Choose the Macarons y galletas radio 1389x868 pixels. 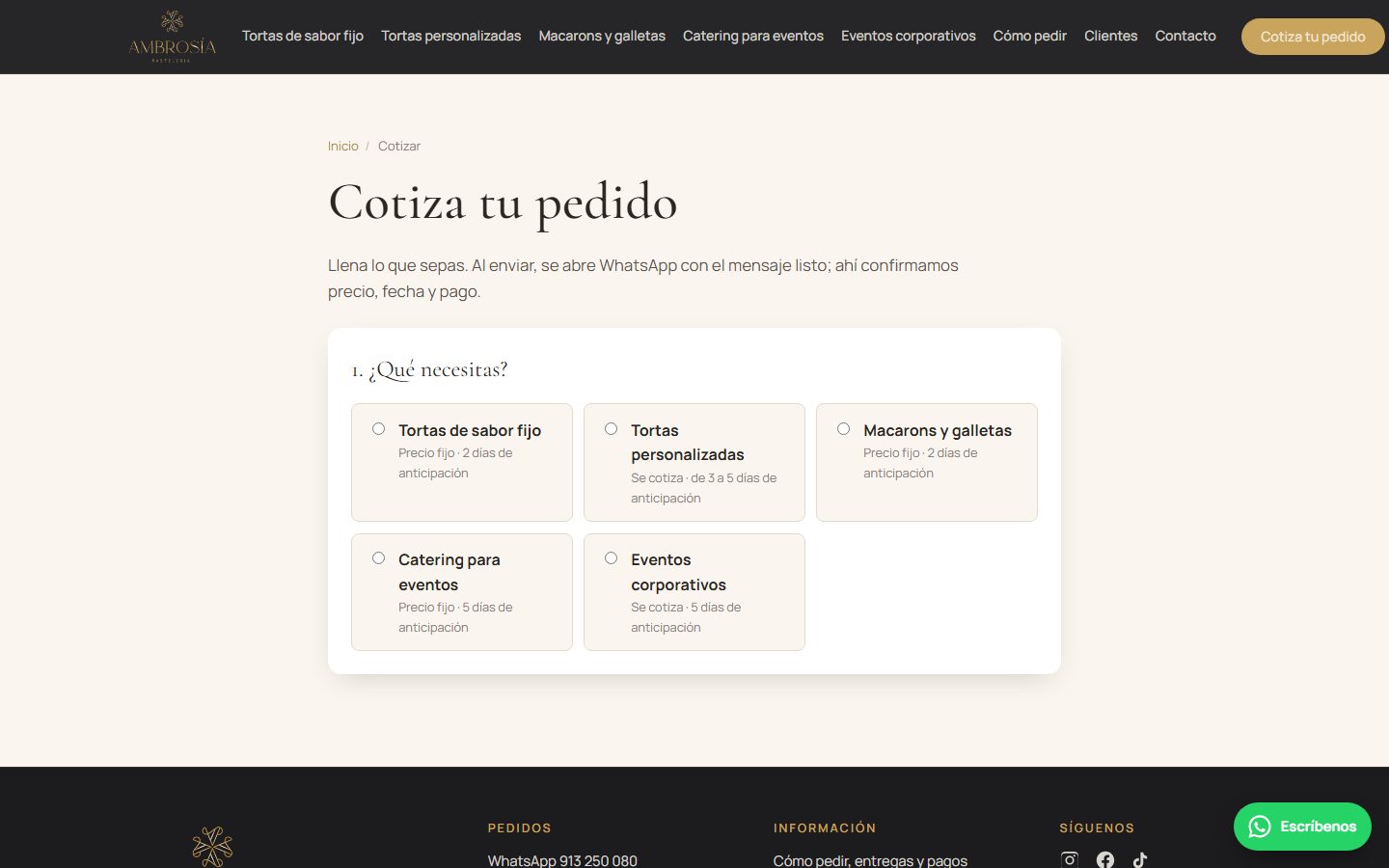pyautogui.click(x=843, y=429)
